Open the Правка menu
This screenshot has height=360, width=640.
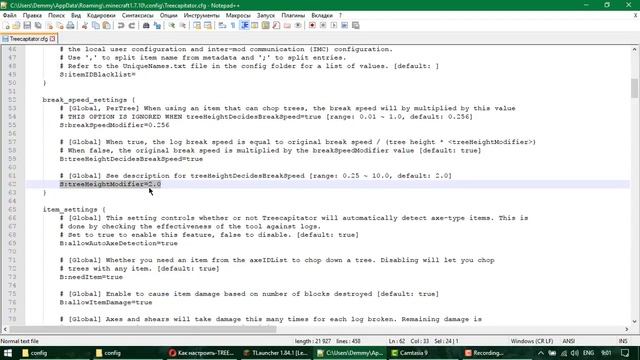(x=32, y=15)
